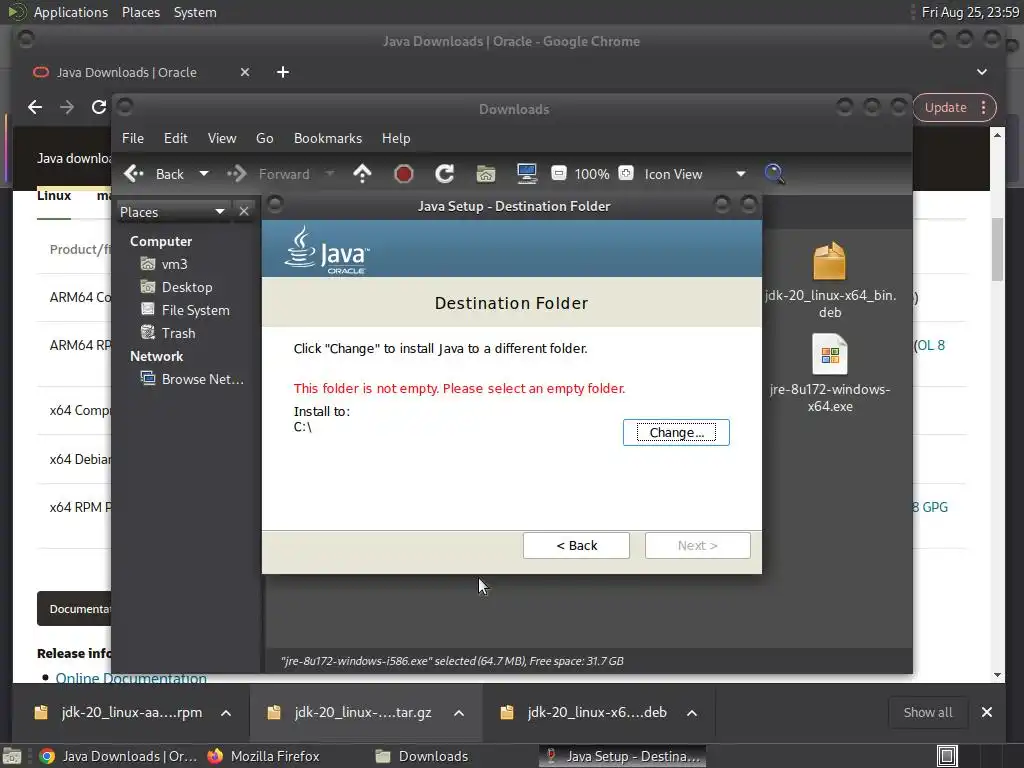Open the Places menu in top panel

click(x=141, y=12)
